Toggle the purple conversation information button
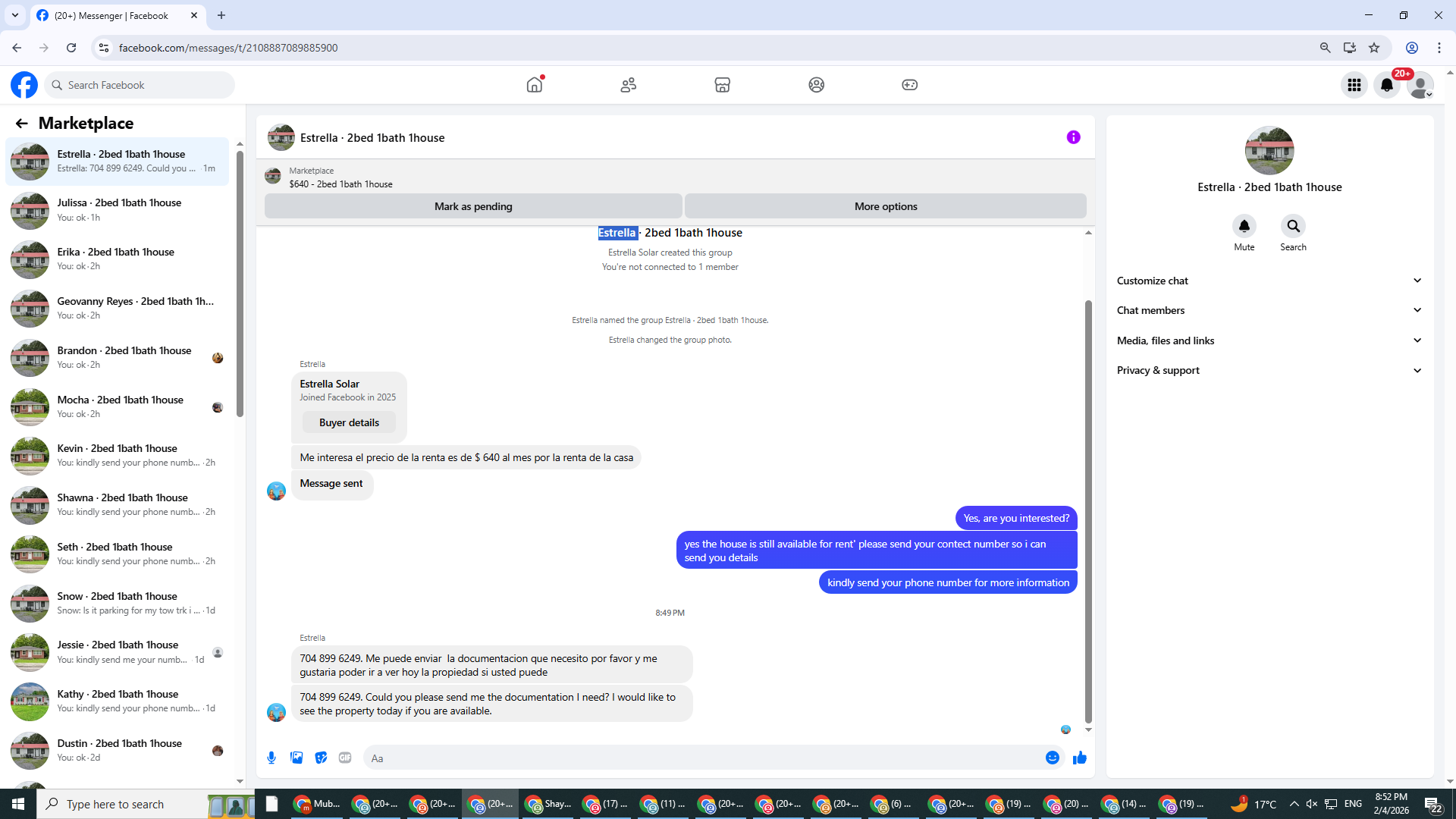The image size is (1456, 819). click(1073, 137)
